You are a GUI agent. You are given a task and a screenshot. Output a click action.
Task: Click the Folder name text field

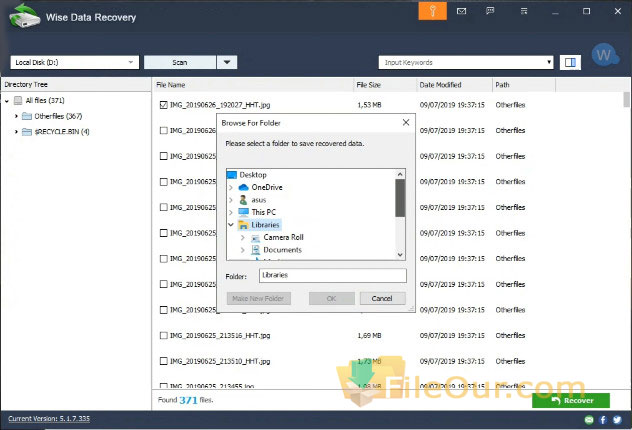tap(333, 275)
